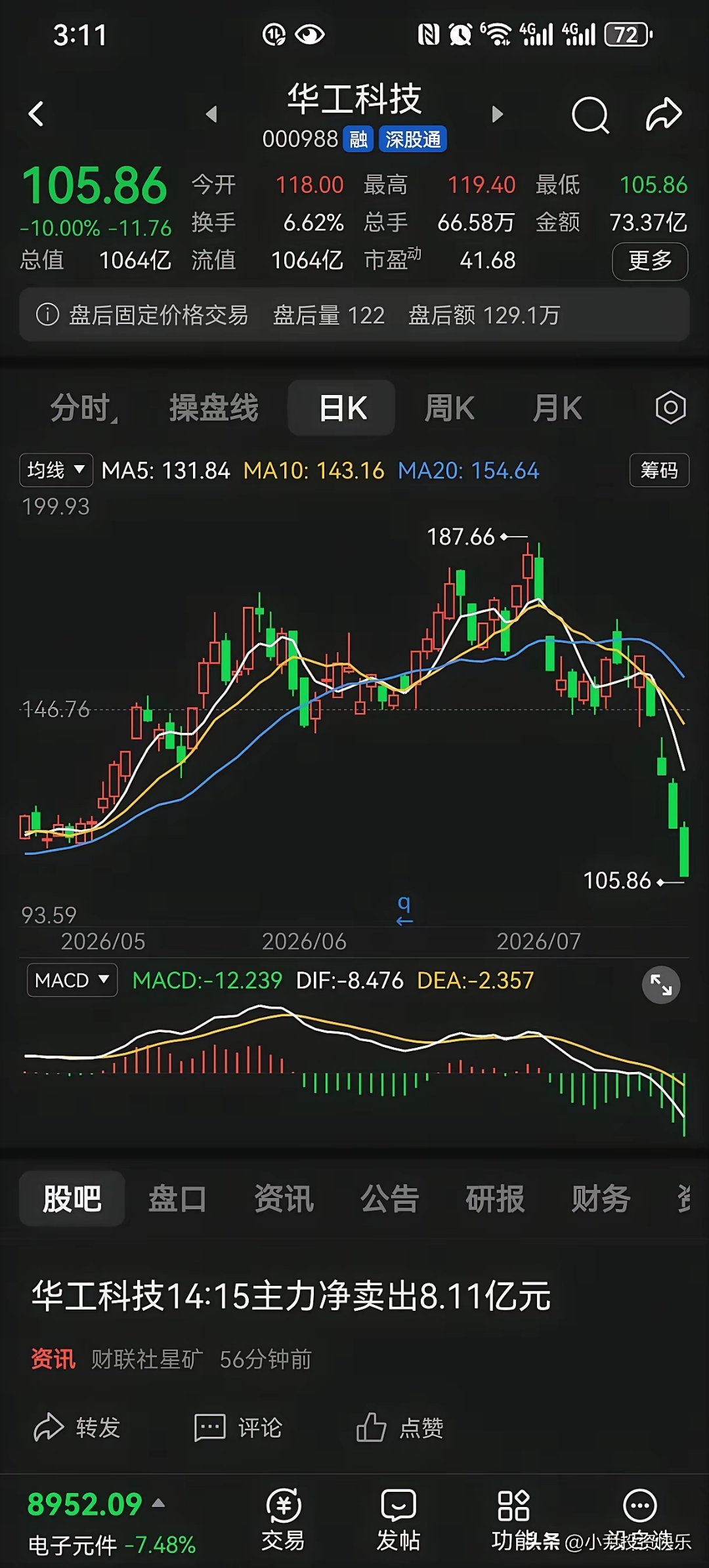
Task: Tap the large 105.86 current price
Action: 95,185
